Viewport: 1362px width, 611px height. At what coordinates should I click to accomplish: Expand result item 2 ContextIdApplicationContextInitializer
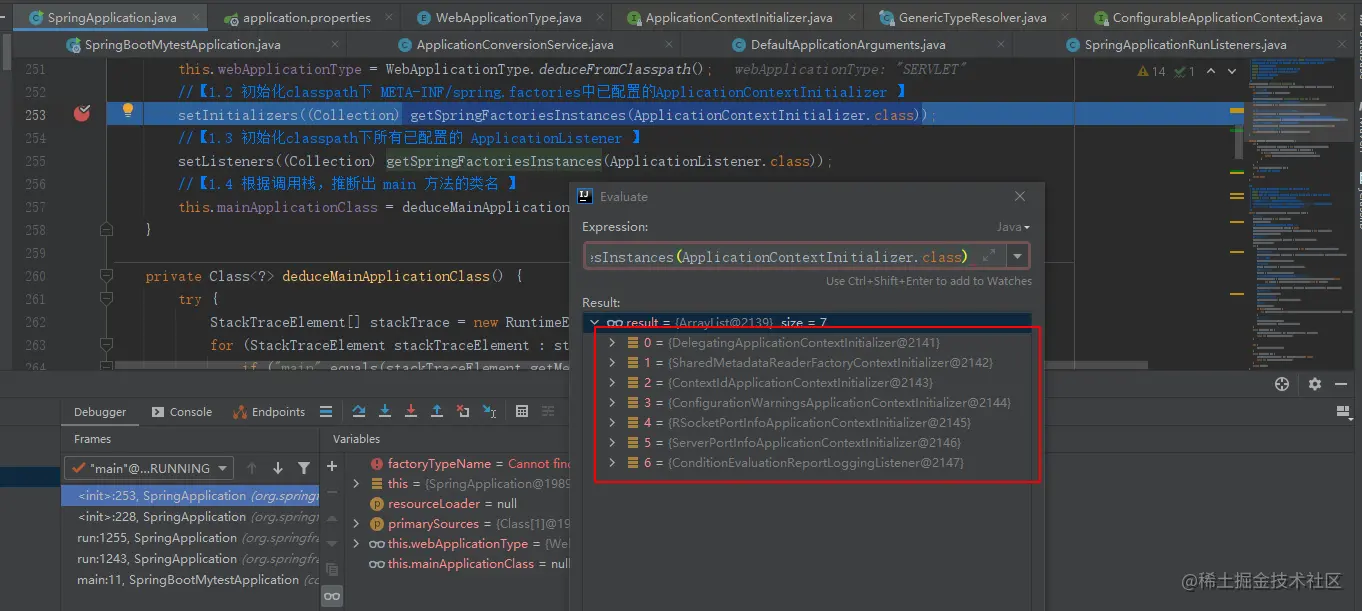[612, 382]
